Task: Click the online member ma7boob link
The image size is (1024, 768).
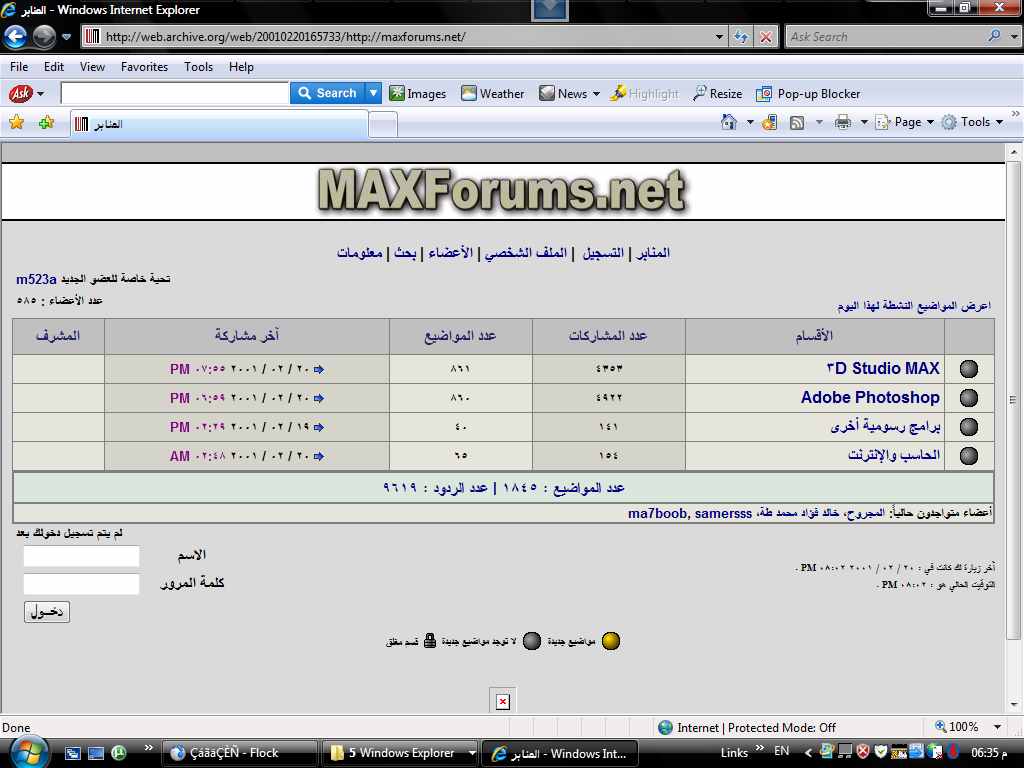Action: pos(657,513)
